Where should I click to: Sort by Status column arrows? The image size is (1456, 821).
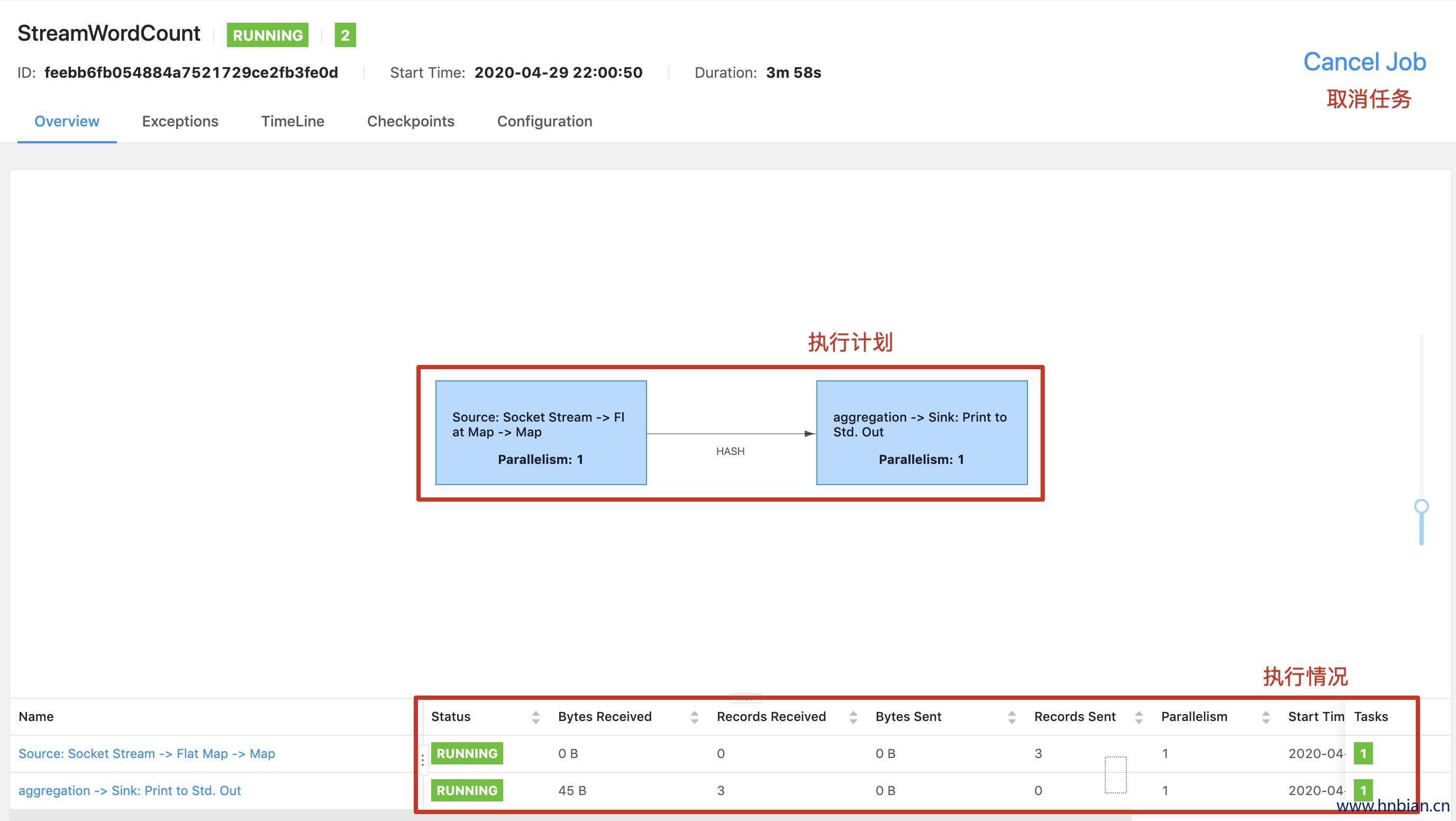pos(535,717)
